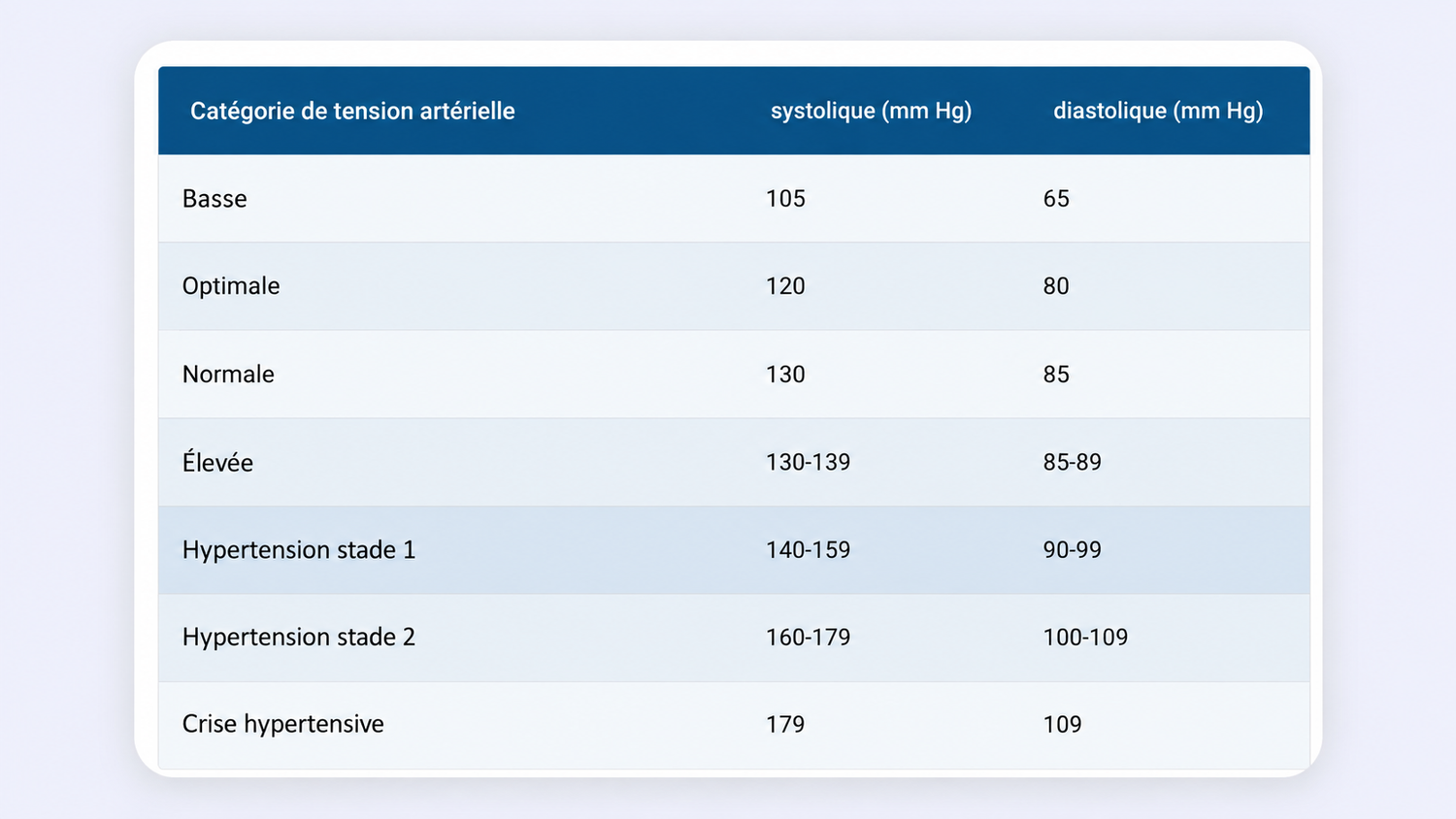The width and height of the screenshot is (1456, 819).
Task: Click the diastolic range 100-109
Action: [1085, 638]
